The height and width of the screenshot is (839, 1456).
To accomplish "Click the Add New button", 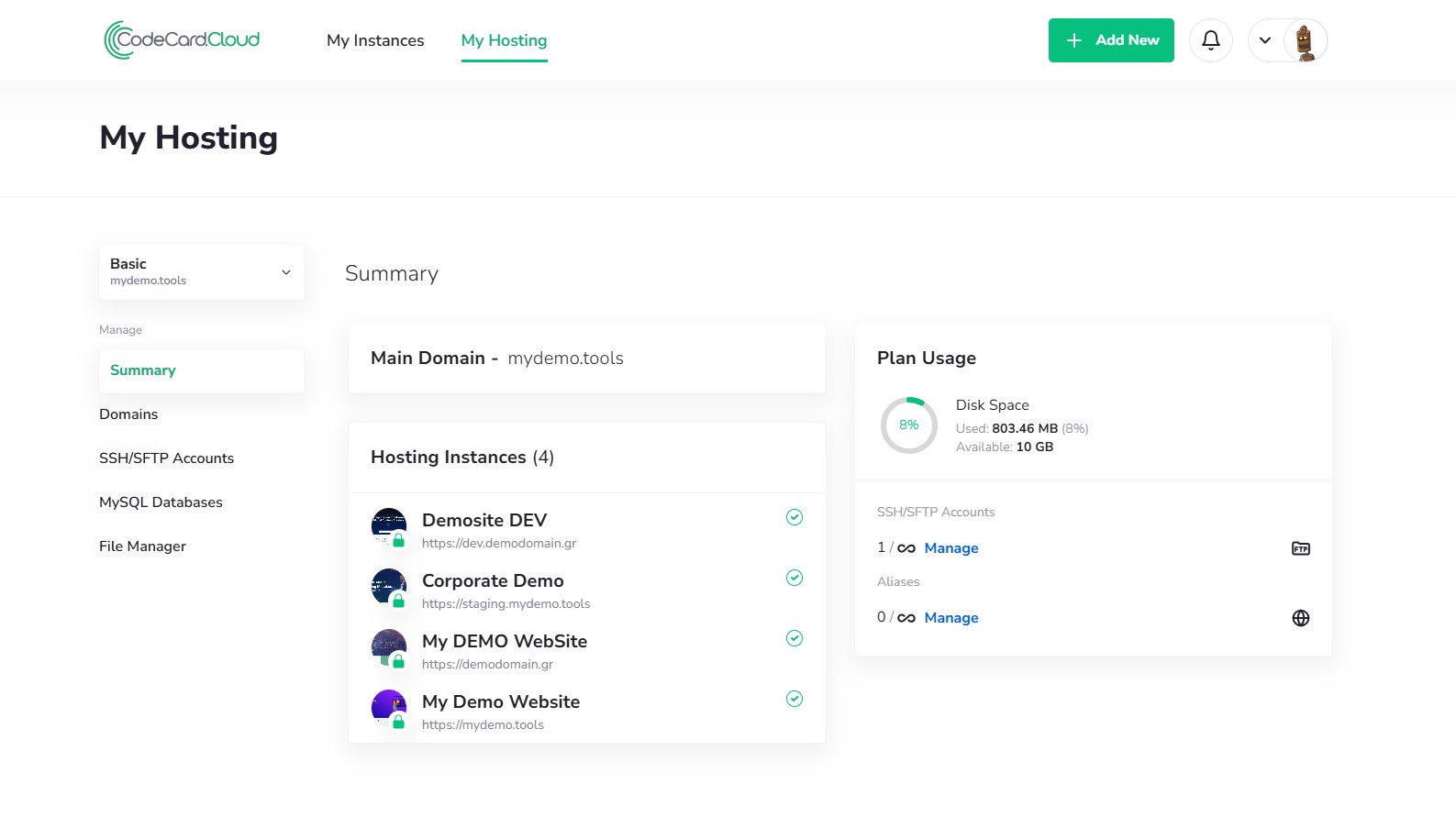I will coord(1110,40).
